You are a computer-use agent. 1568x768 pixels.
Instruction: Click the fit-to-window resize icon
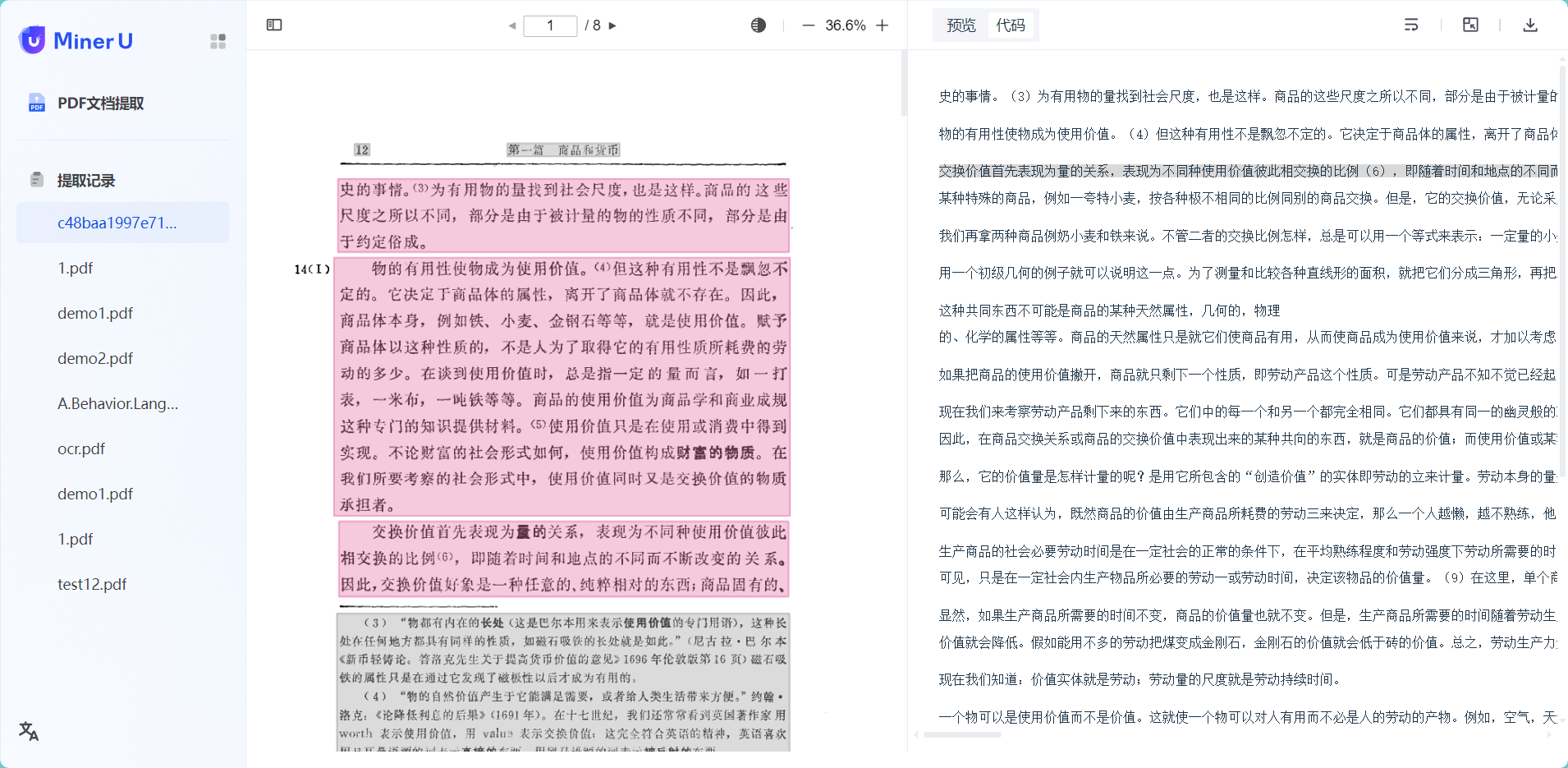pos(1469,25)
